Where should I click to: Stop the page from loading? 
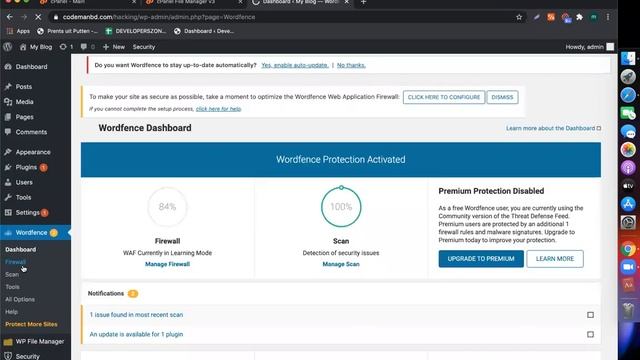[x=38, y=17]
